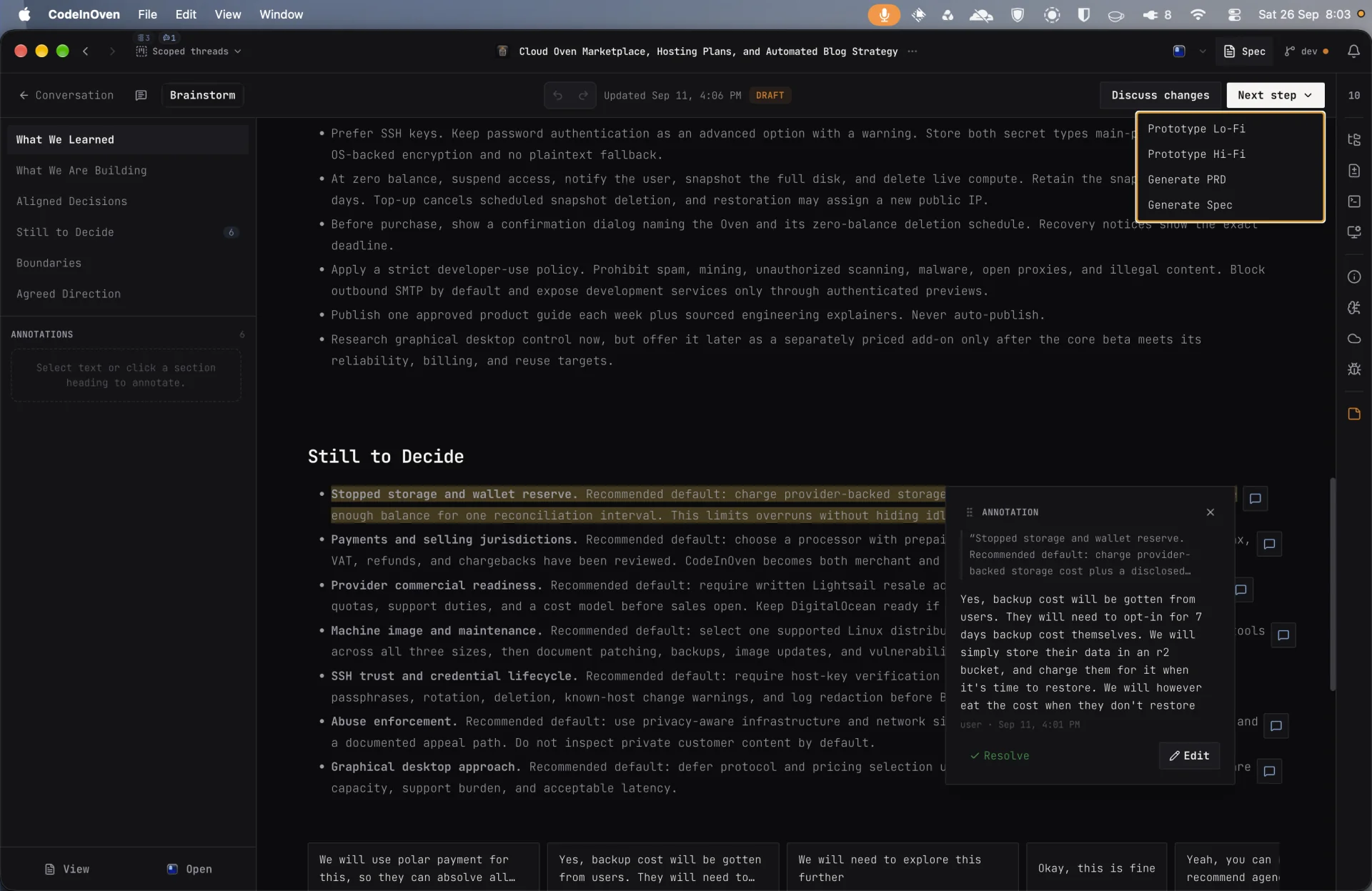Viewport: 1372px width, 891px height.
Task: Click the document vertical scrollbar
Action: coord(1332,584)
